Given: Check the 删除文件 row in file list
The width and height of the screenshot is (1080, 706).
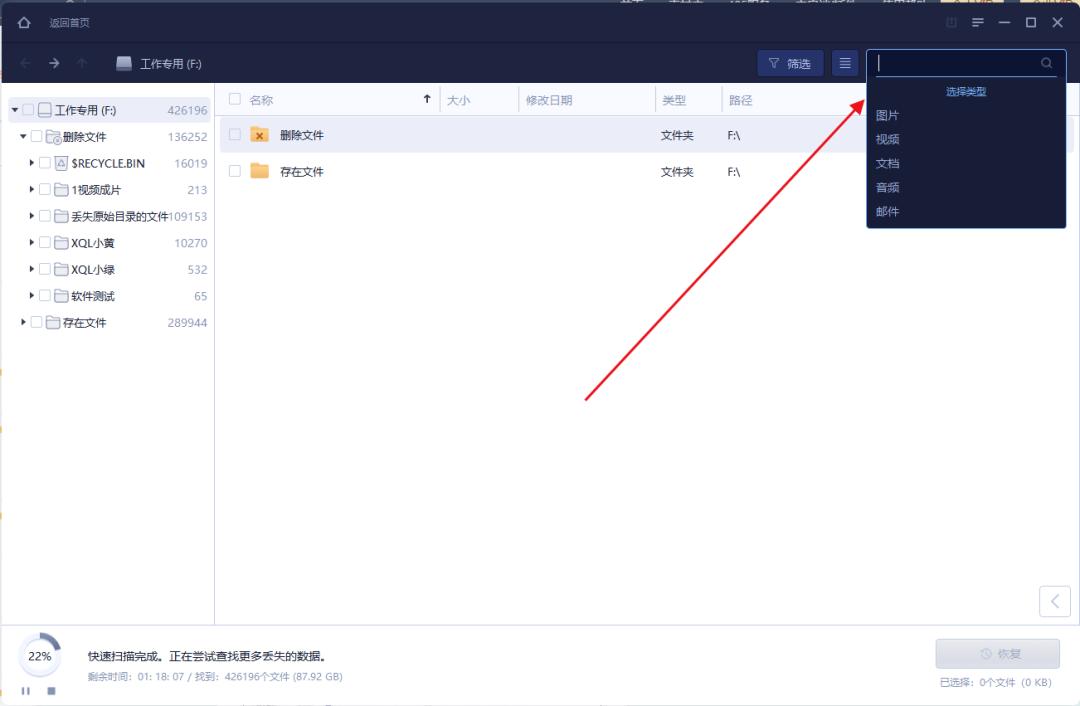Looking at the screenshot, I should point(235,134).
